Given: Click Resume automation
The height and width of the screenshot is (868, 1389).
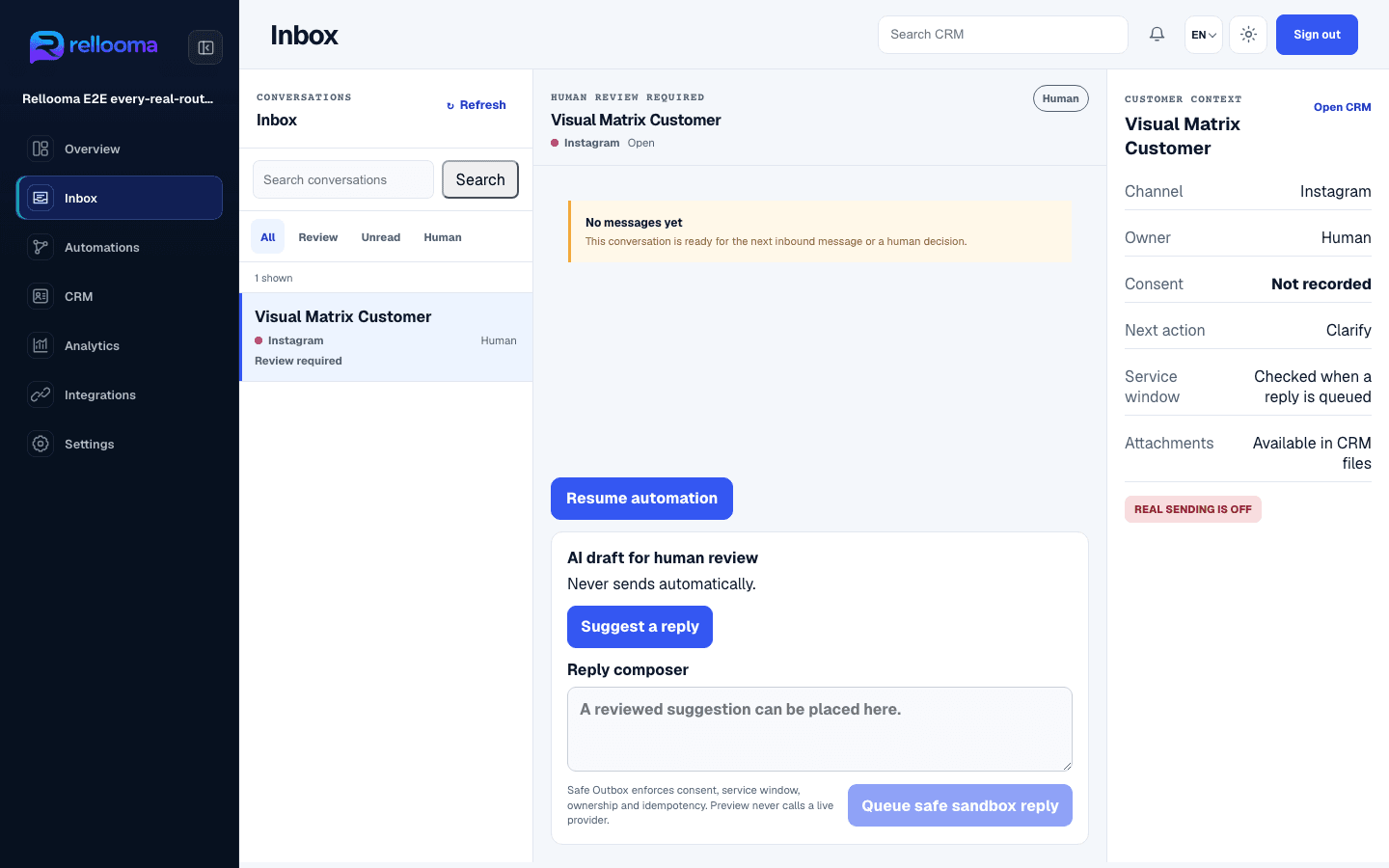Looking at the screenshot, I should coord(641,499).
